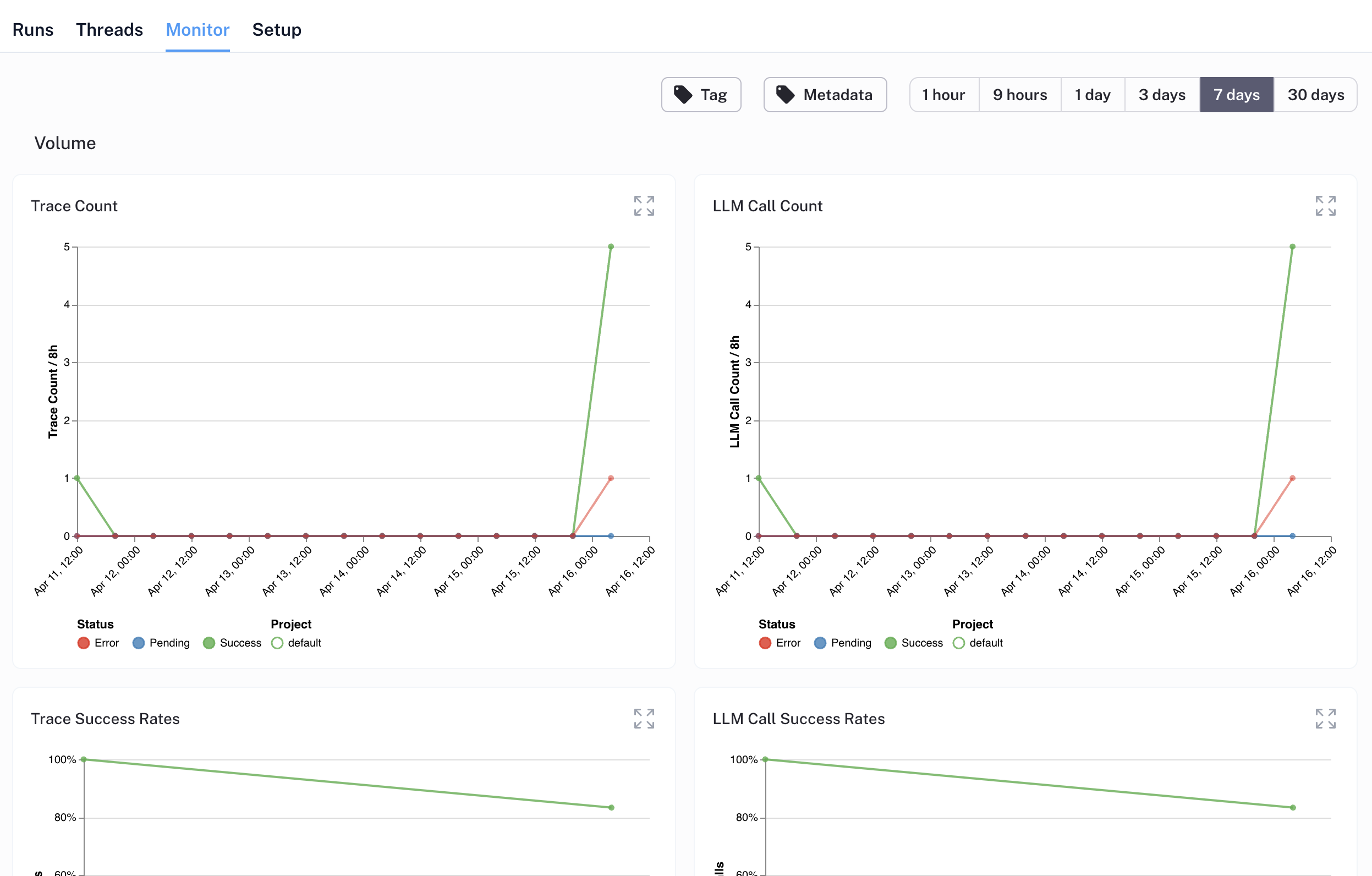
Task: Expand the LLM Call Count chart
Action: (1326, 206)
